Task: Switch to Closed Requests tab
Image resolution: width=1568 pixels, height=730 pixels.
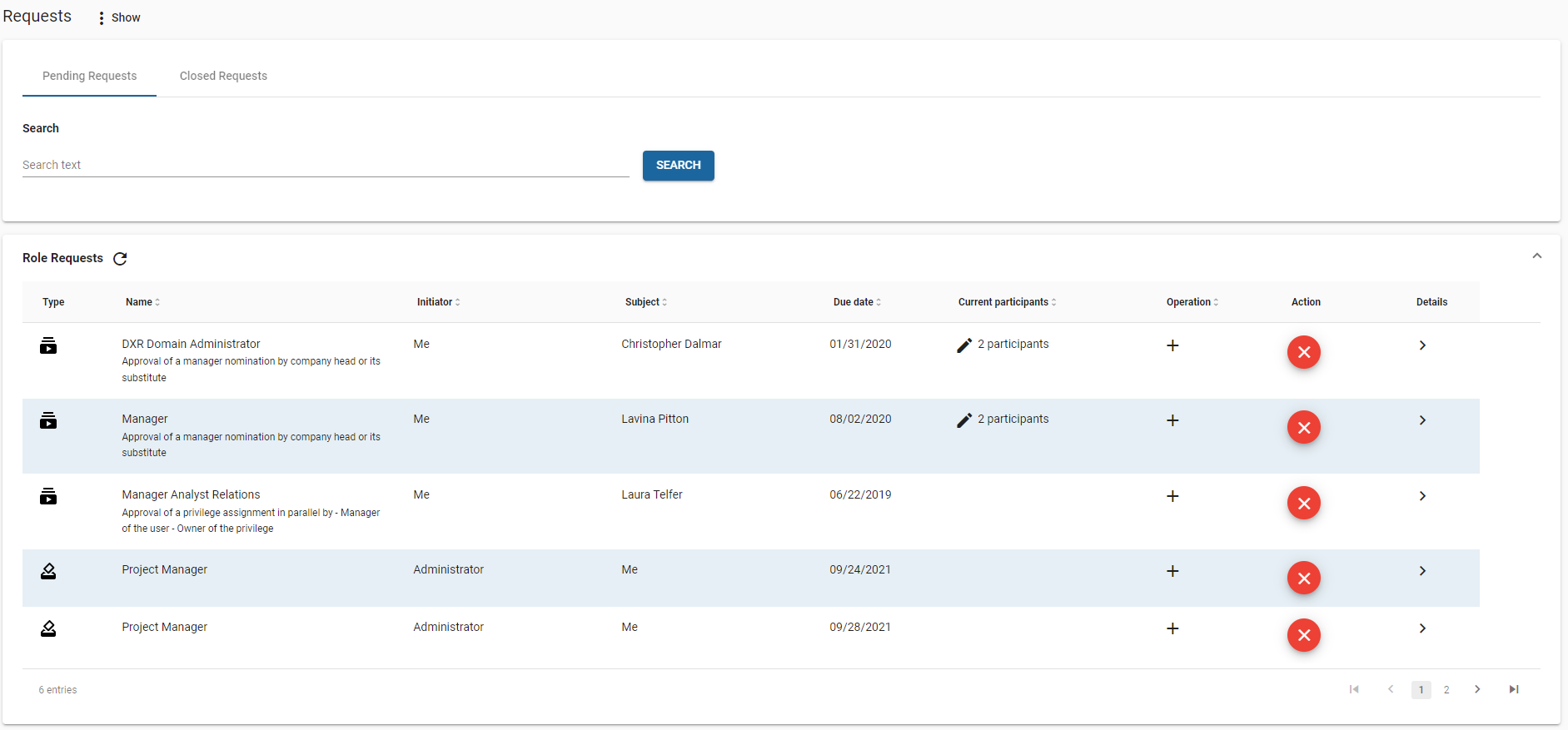Action: [x=223, y=76]
